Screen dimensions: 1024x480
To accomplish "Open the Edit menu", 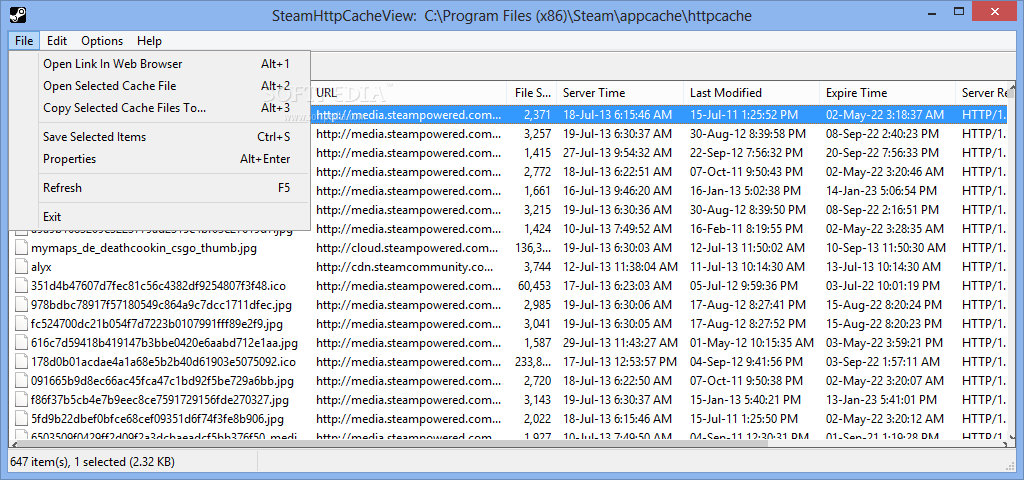I will tap(57, 40).
